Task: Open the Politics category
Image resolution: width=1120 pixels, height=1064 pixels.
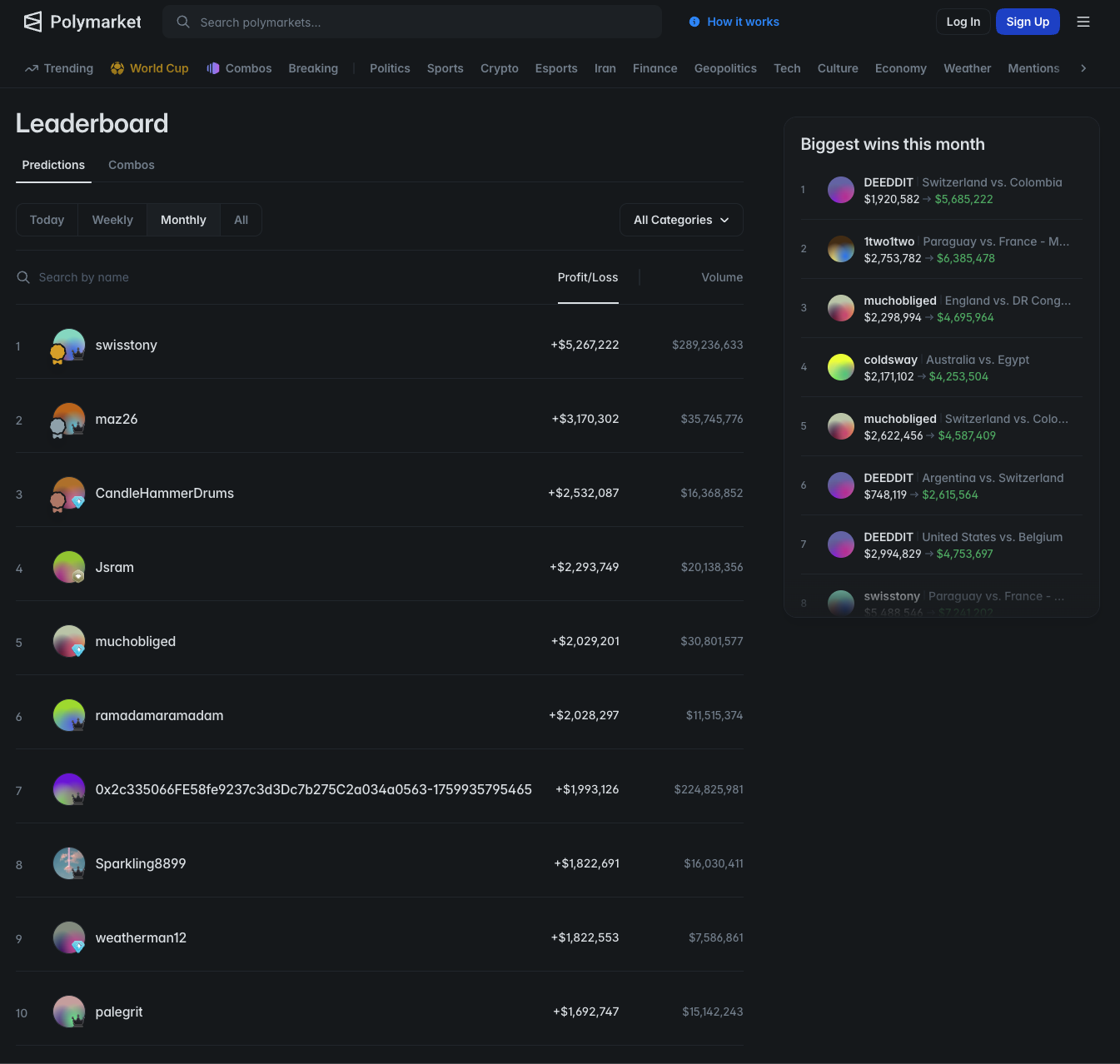Action: coord(390,68)
